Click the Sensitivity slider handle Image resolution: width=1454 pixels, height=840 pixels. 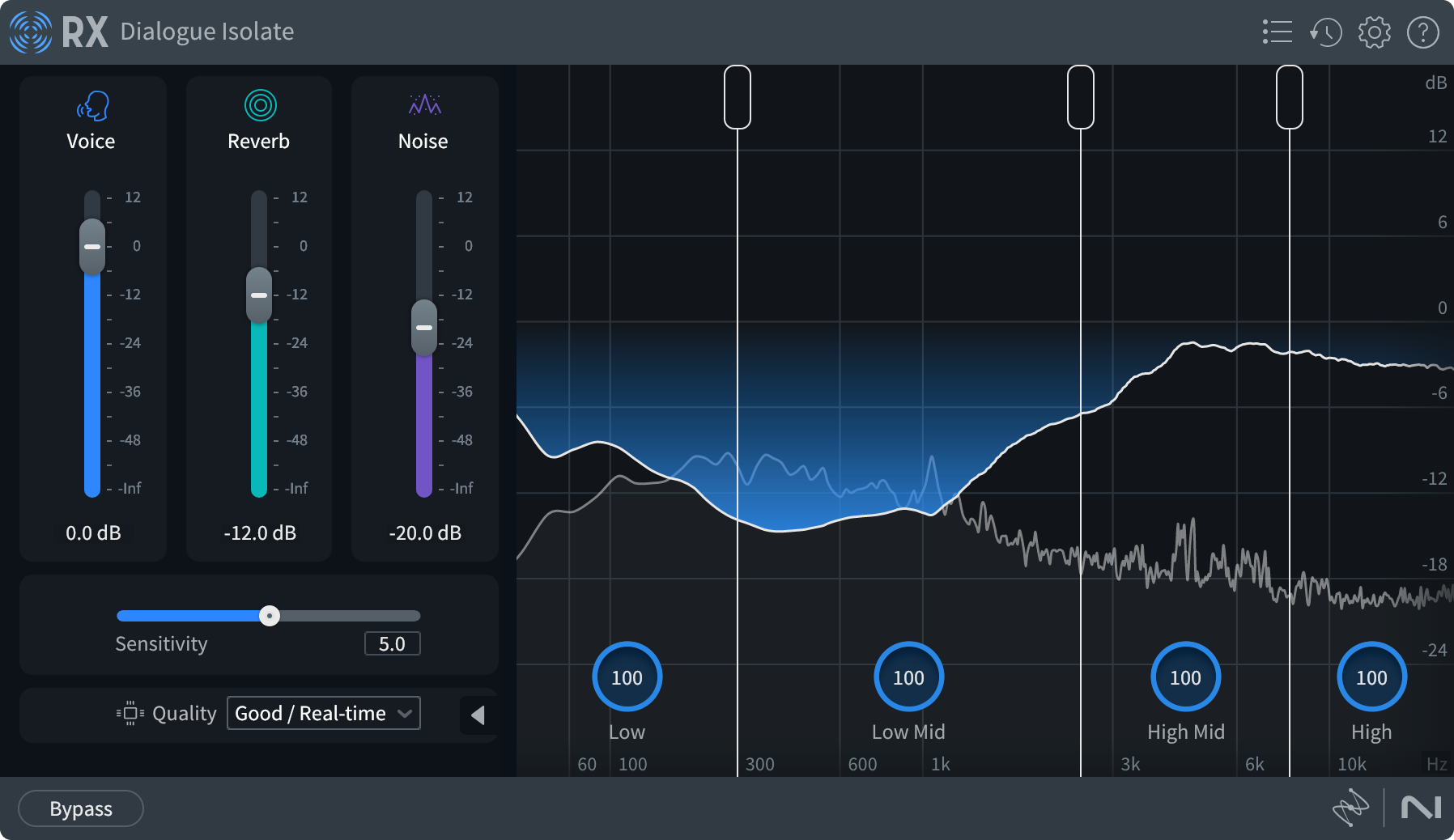pyautogui.click(x=270, y=616)
